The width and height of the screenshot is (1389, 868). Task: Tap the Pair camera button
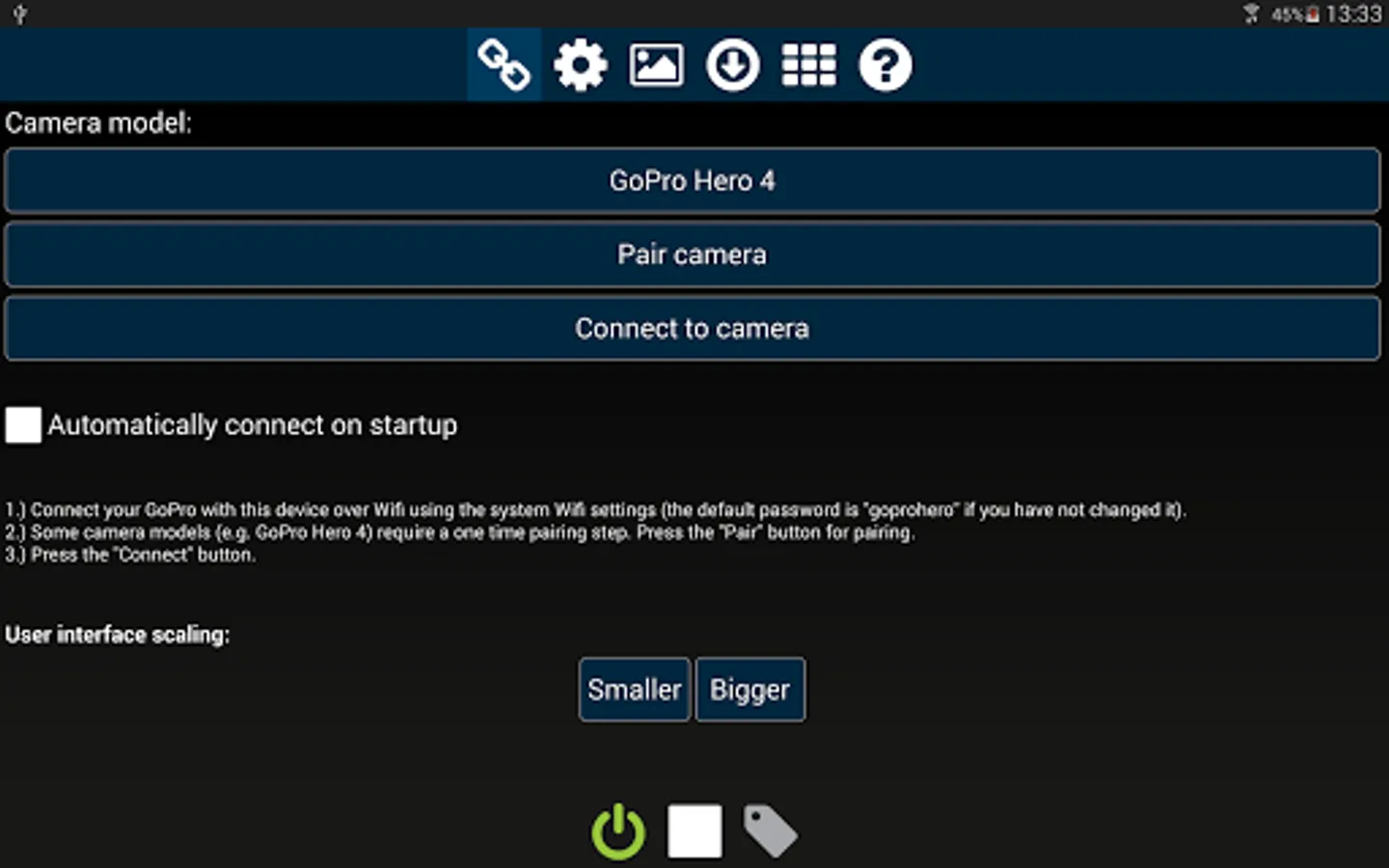pos(693,255)
